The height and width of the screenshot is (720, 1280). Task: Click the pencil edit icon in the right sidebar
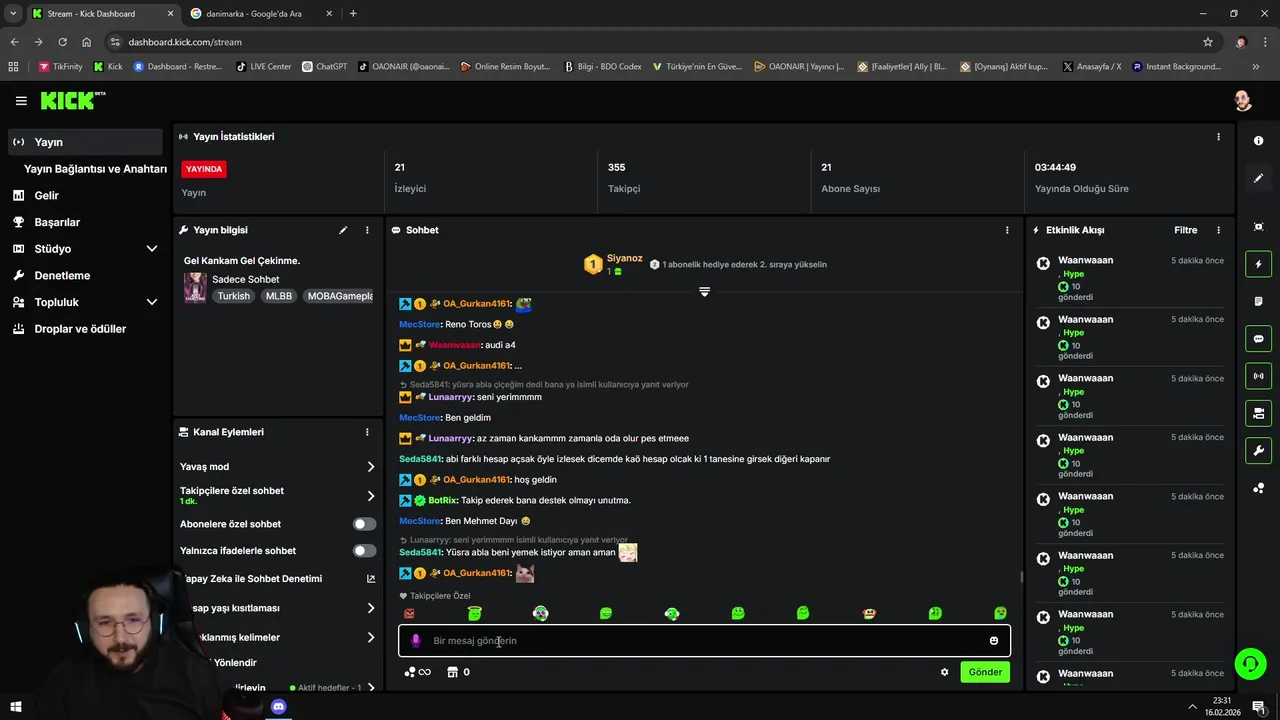click(1258, 178)
